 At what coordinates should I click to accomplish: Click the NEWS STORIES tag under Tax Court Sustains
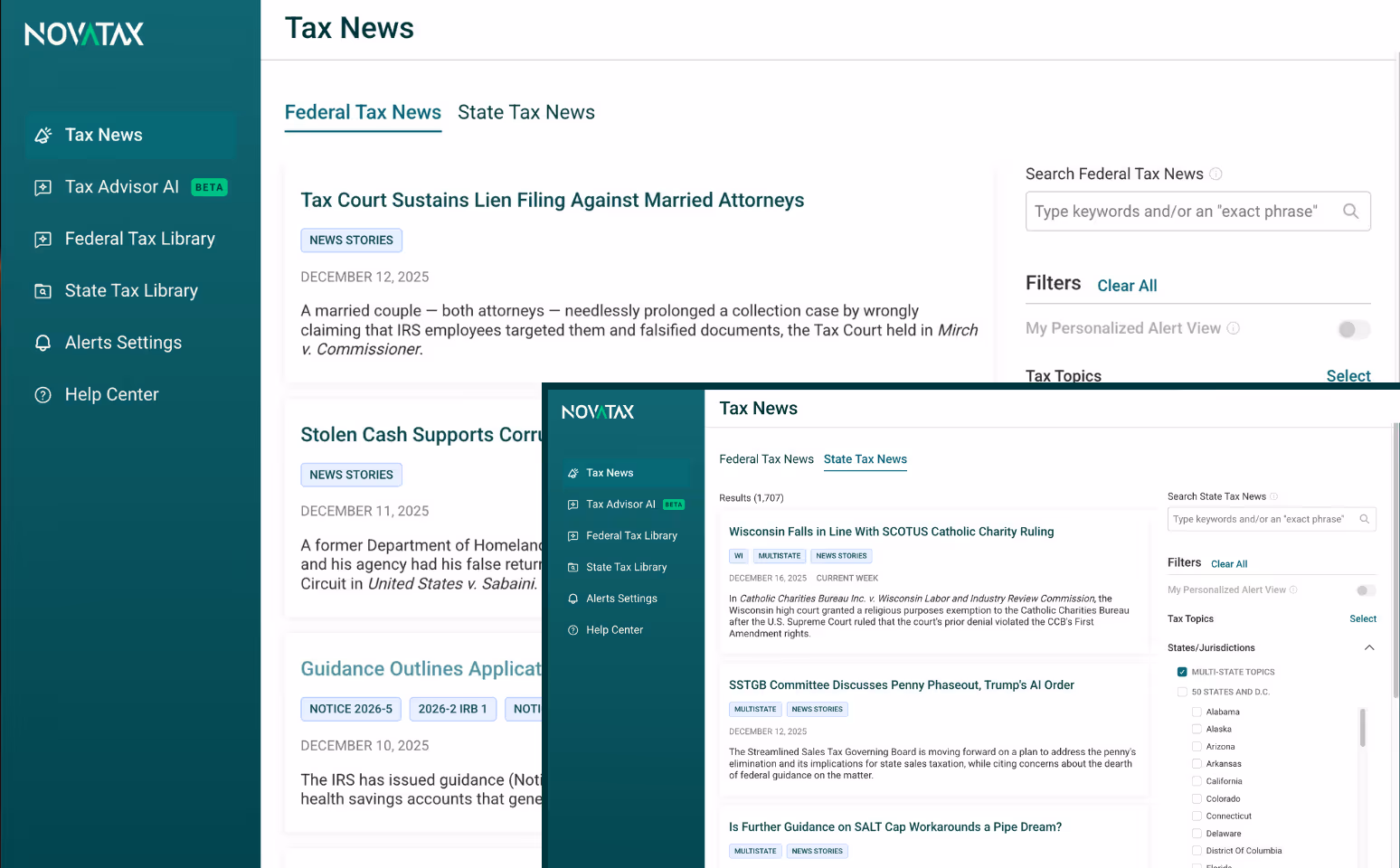click(351, 241)
